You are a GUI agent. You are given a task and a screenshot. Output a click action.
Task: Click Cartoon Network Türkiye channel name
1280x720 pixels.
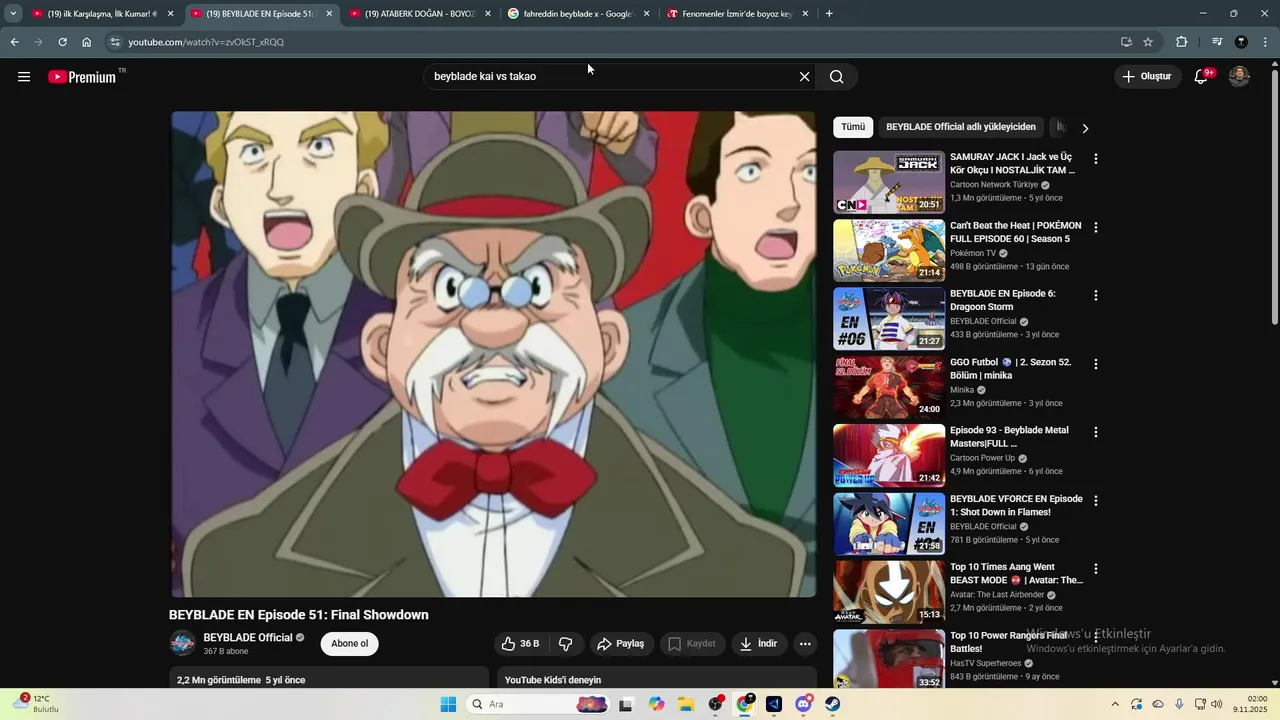994,185
